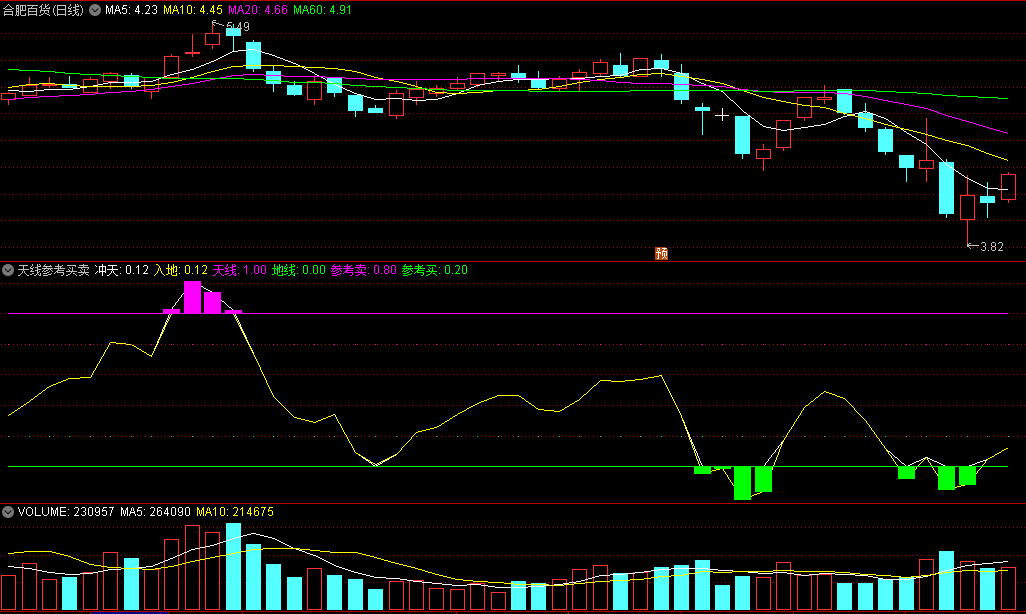This screenshot has width=1026, height=614.
Task: Select the 入地: 0.12 value
Action: tap(181, 270)
